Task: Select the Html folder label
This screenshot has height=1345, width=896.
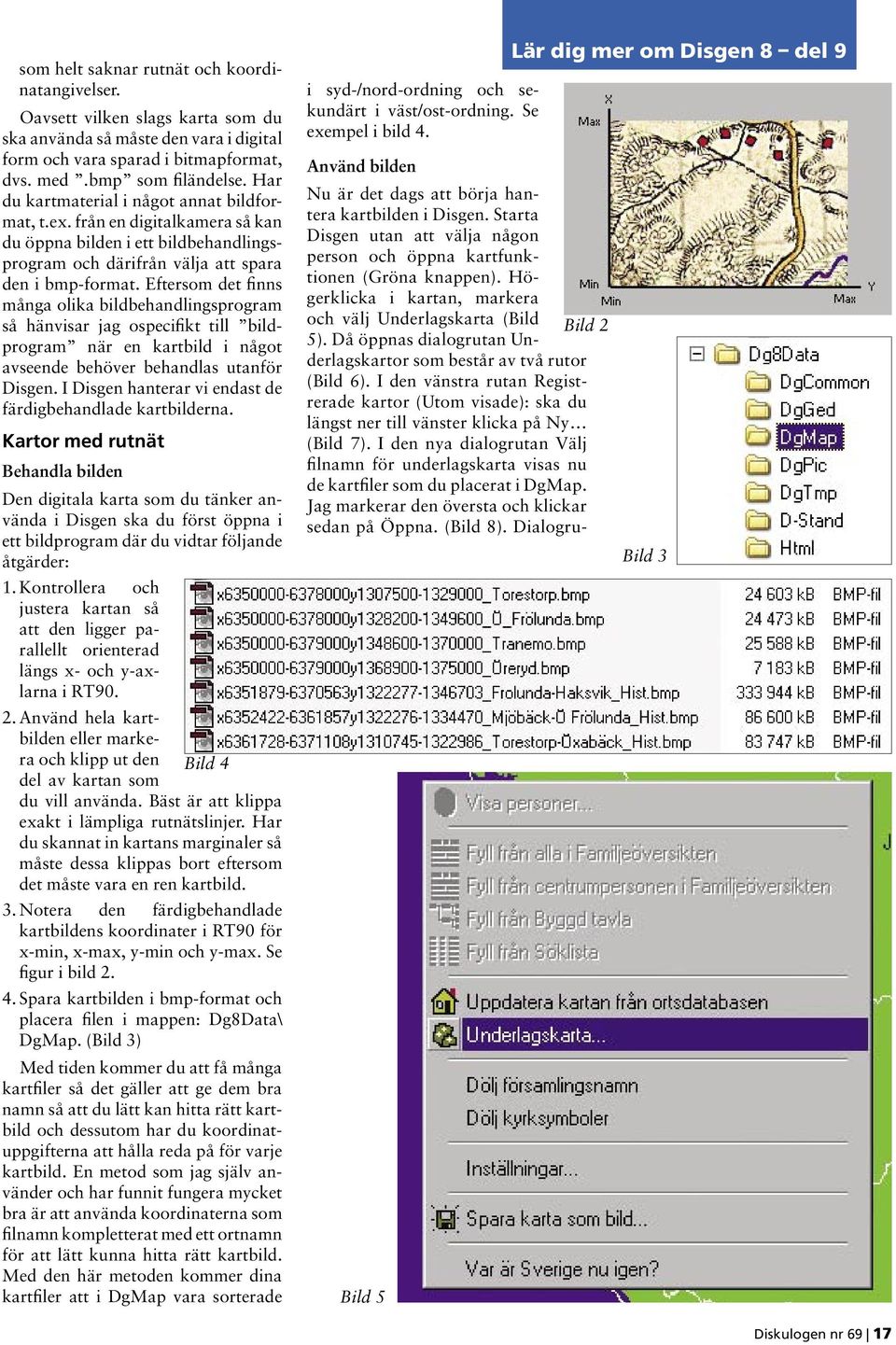Action: coord(797,548)
